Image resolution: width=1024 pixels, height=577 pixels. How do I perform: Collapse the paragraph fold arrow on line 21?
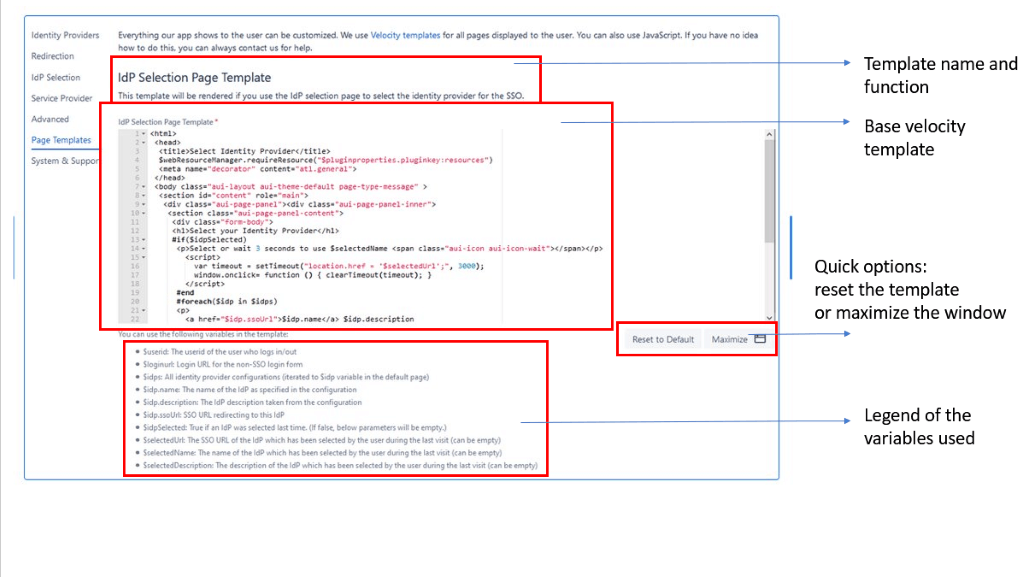pyautogui.click(x=143, y=309)
